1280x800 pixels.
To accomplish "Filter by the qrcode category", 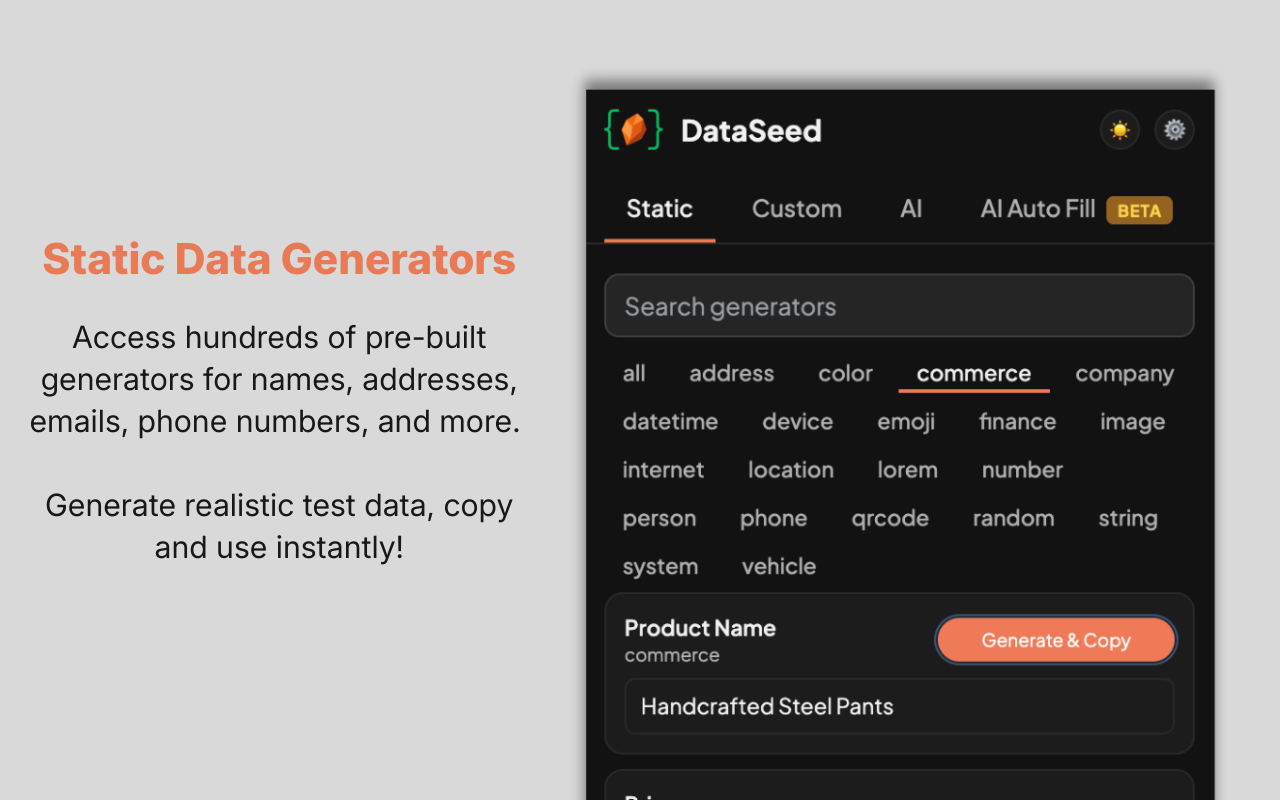I will pos(890,518).
